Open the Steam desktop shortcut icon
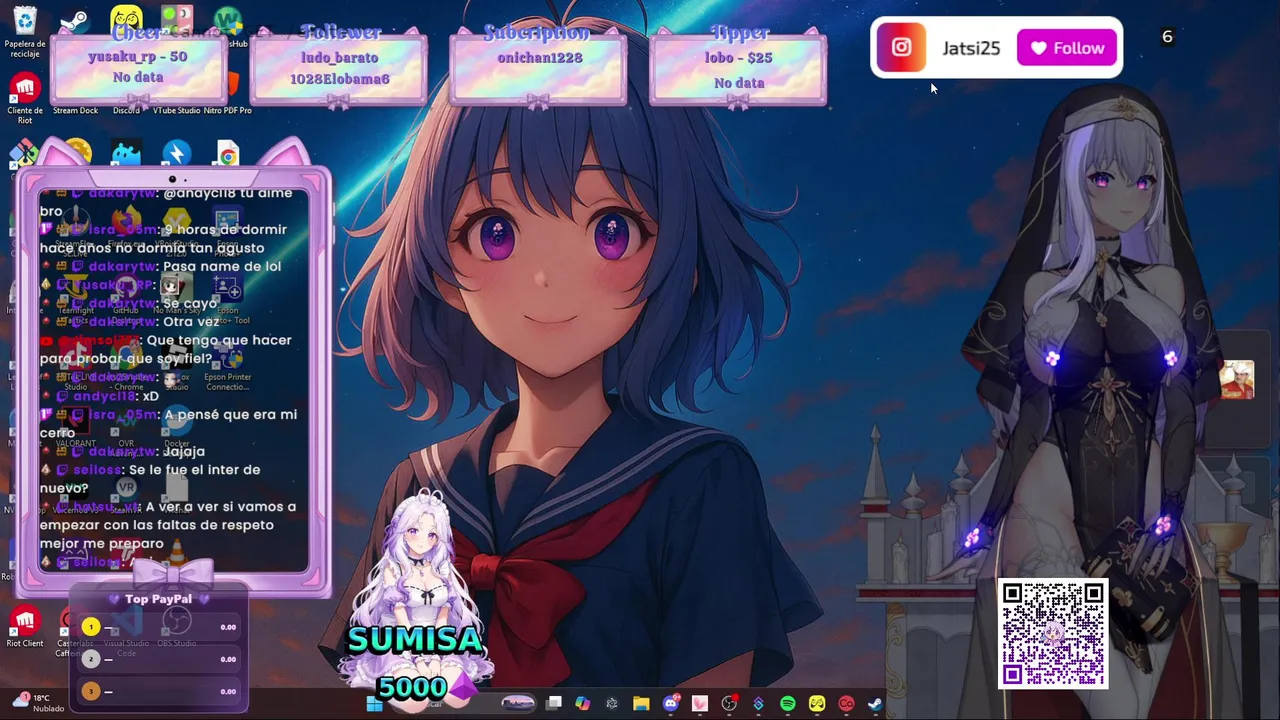The height and width of the screenshot is (720, 1280). 74,22
